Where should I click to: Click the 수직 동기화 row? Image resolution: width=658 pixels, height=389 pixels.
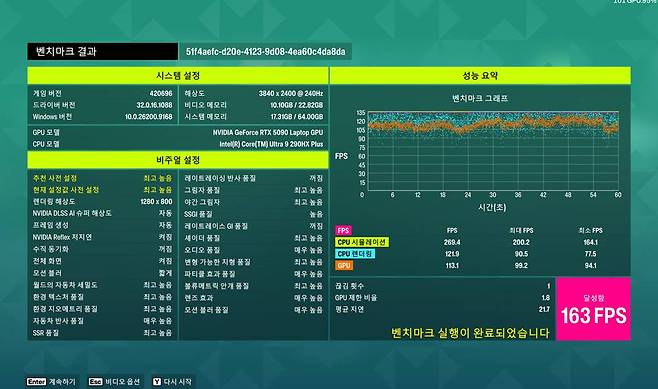102,249
